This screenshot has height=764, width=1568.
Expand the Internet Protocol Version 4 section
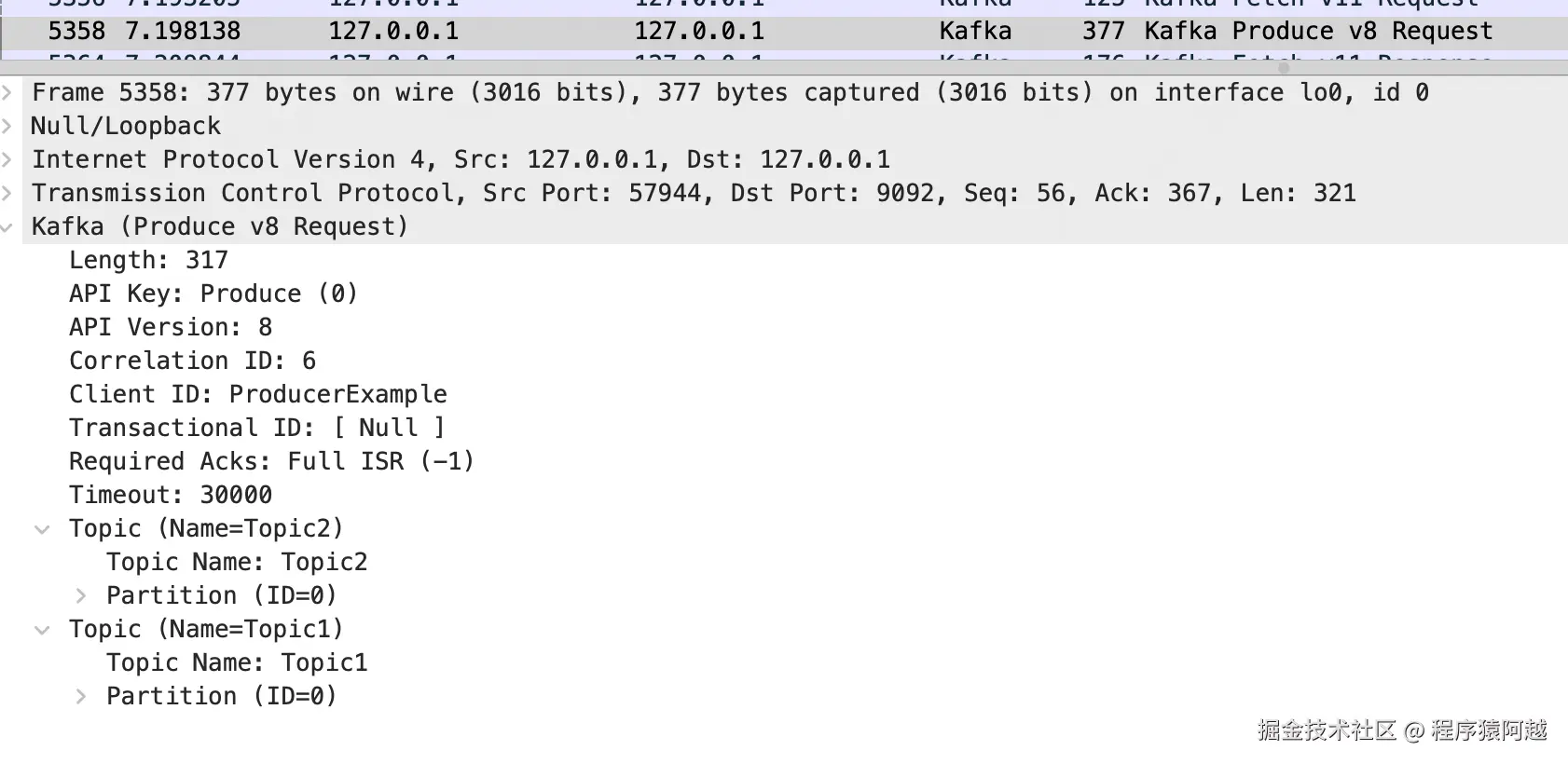point(7,159)
